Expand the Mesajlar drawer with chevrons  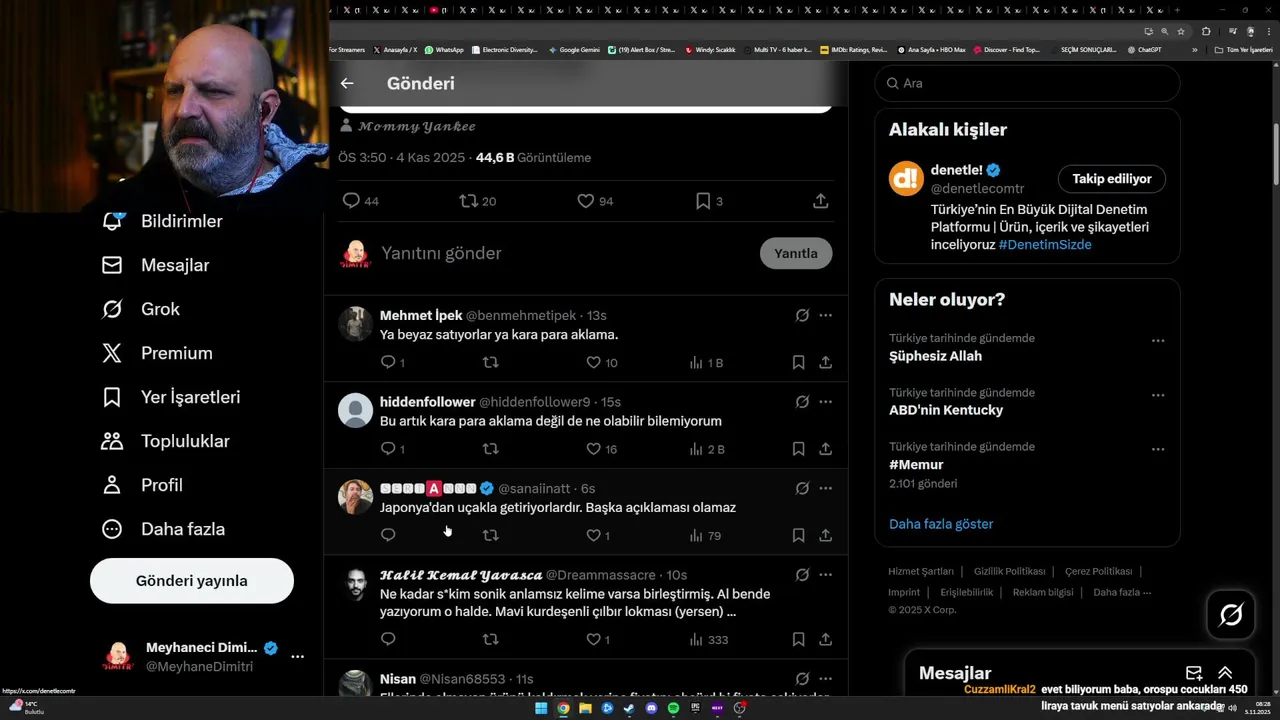[1225, 673]
